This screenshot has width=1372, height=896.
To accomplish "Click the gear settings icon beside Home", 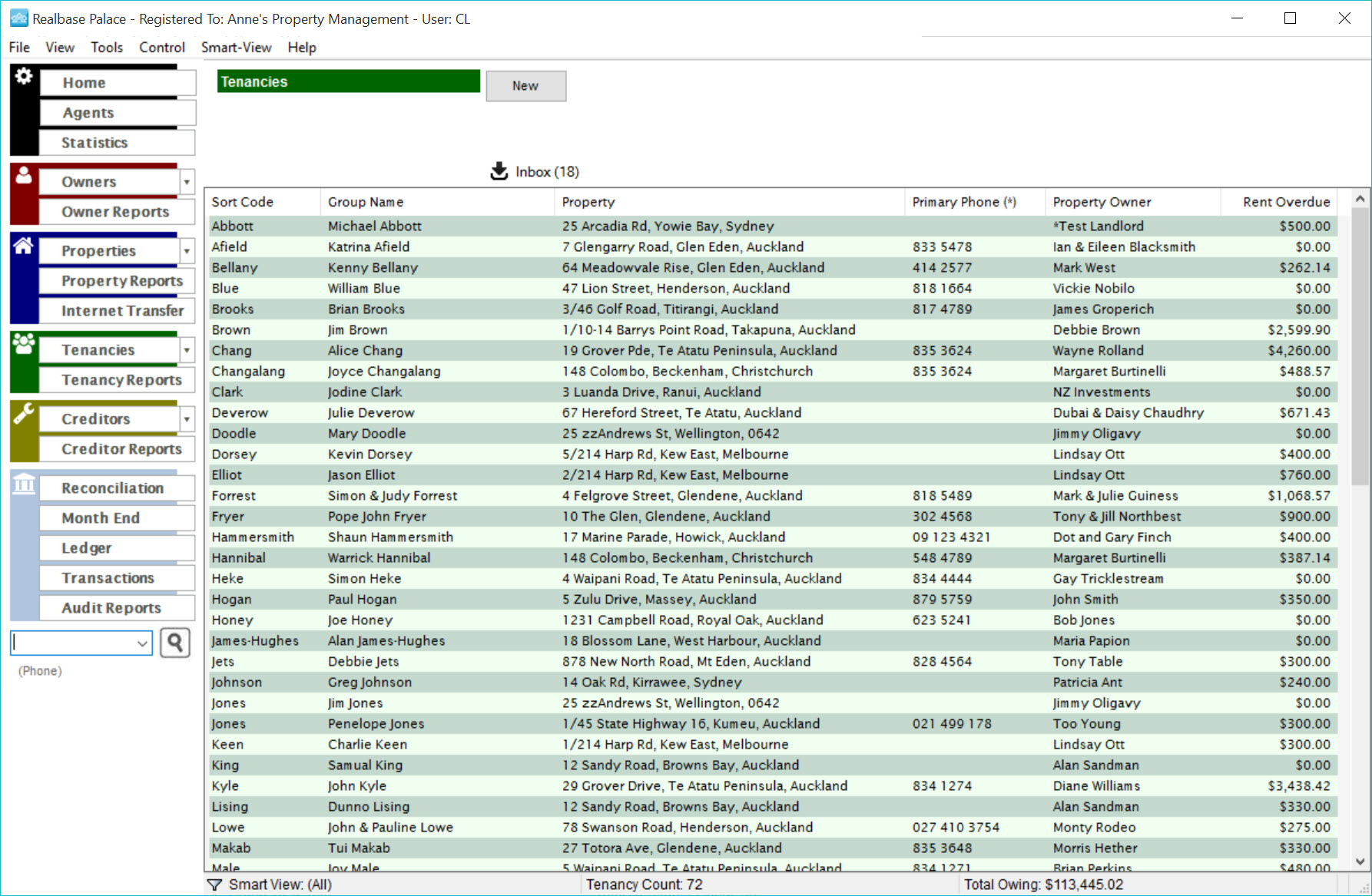I will 24,76.
